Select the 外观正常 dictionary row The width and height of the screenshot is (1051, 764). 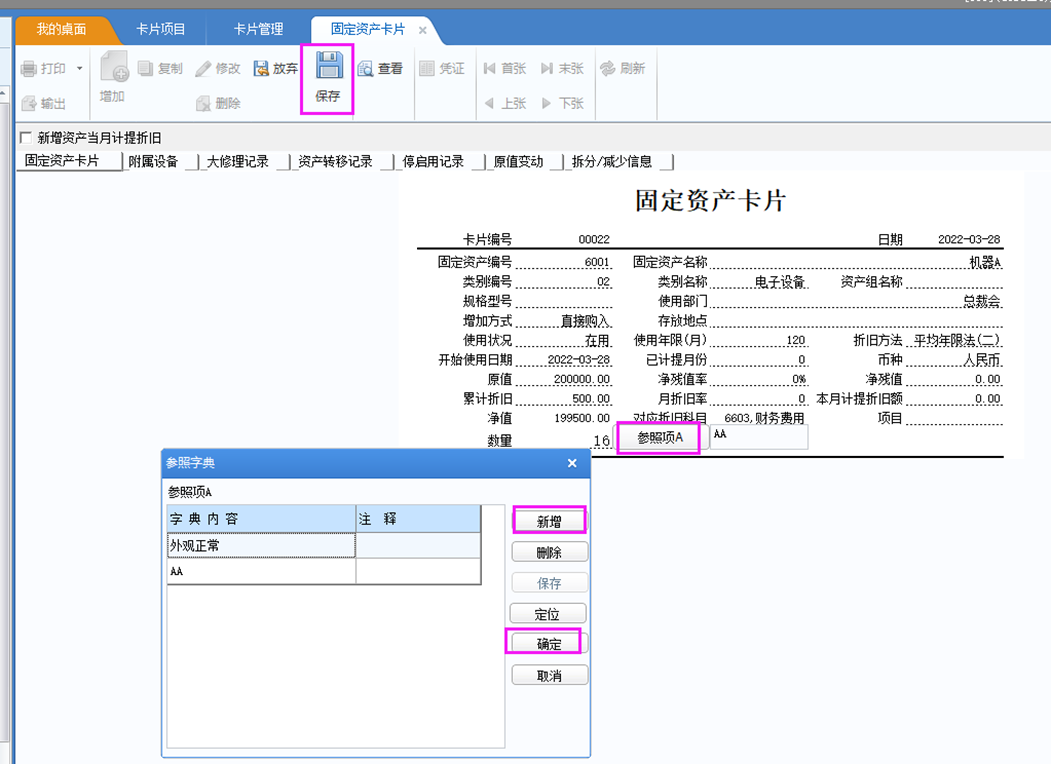coord(324,546)
